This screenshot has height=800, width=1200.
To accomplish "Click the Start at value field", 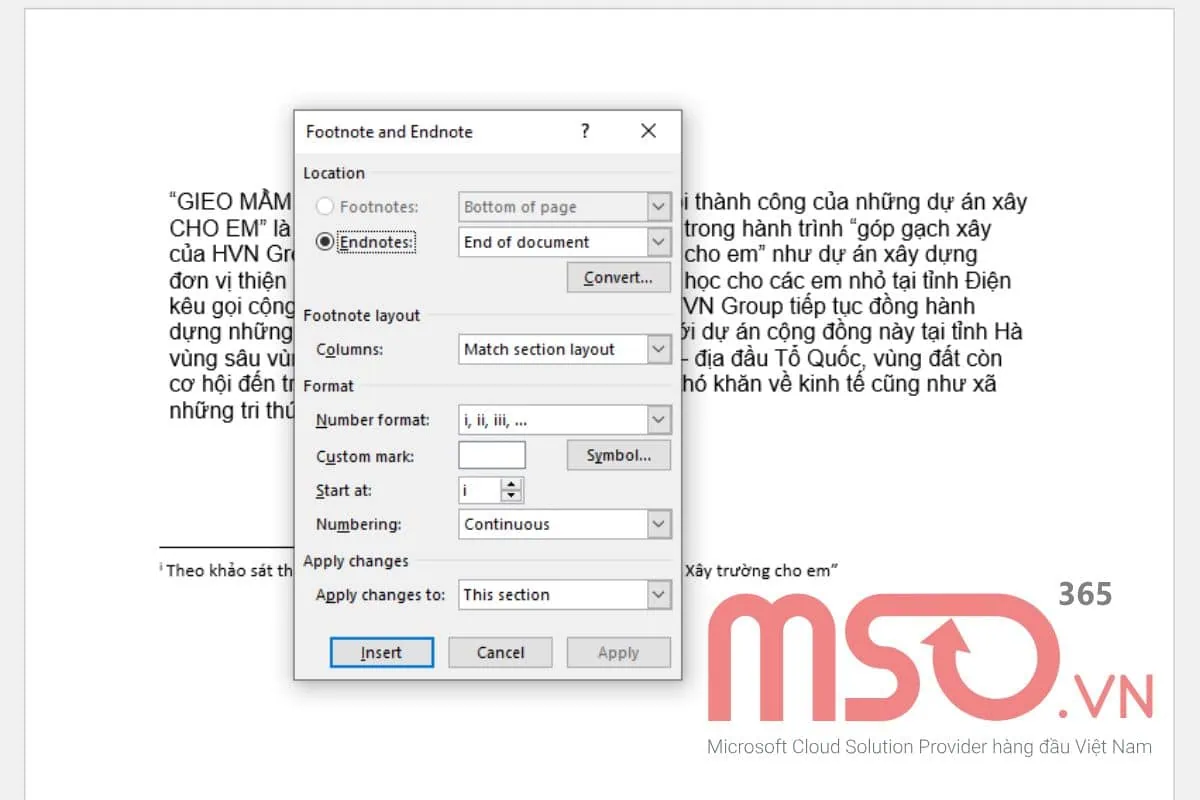I will click(x=478, y=490).
